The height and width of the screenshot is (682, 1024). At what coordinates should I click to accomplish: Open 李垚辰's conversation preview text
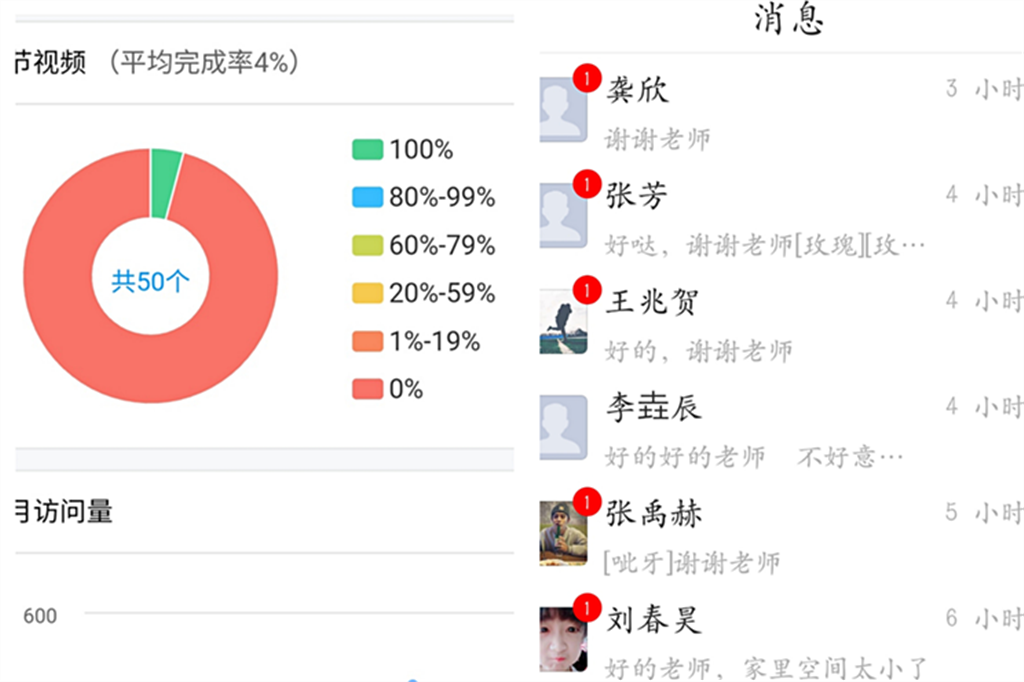coord(754,457)
